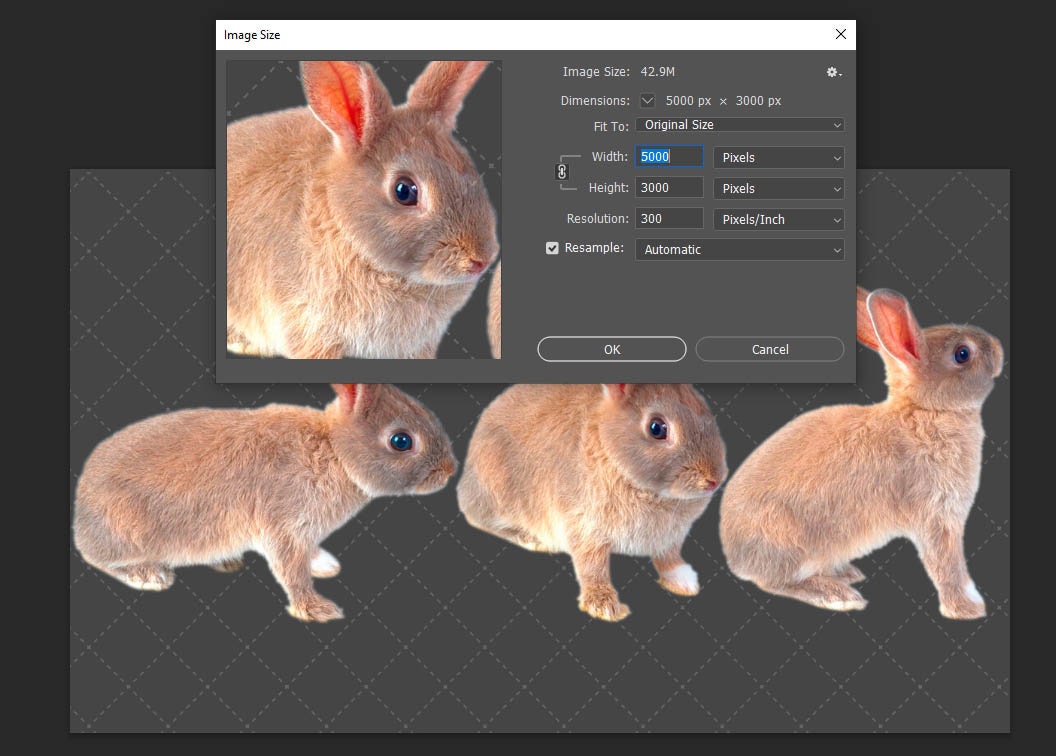
Task: Click Cancel to discard size changes
Action: [769, 349]
